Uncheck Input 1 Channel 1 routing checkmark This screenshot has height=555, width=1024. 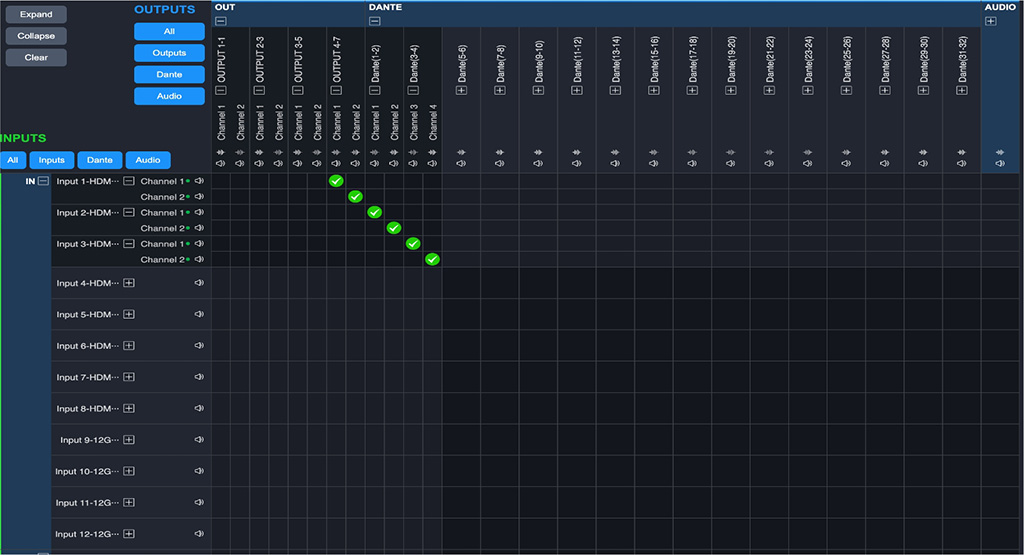point(336,181)
